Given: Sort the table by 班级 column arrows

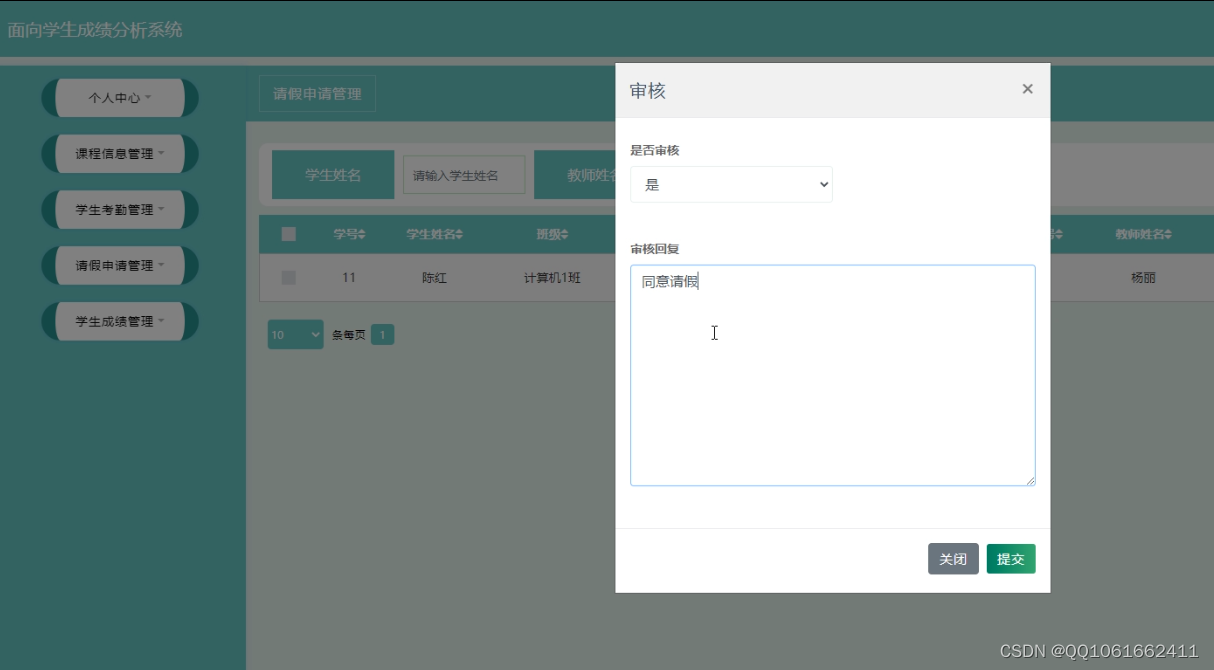Looking at the screenshot, I should [565, 233].
